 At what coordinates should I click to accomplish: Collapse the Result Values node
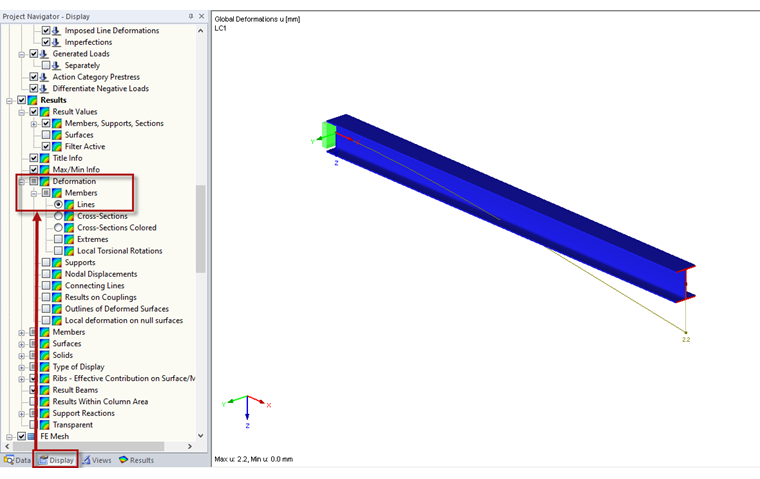tap(22, 112)
